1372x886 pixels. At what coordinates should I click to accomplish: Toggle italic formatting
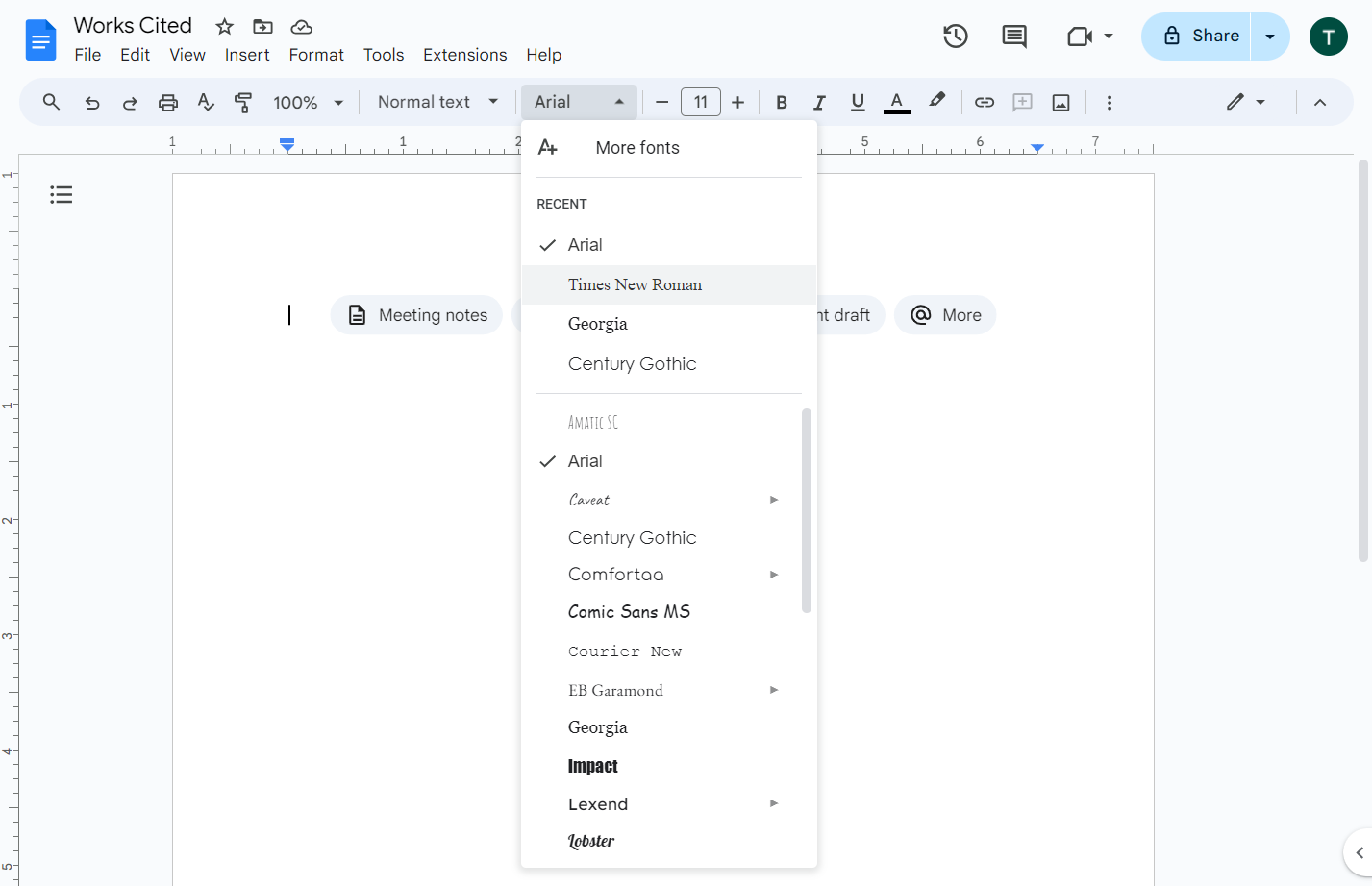point(819,102)
